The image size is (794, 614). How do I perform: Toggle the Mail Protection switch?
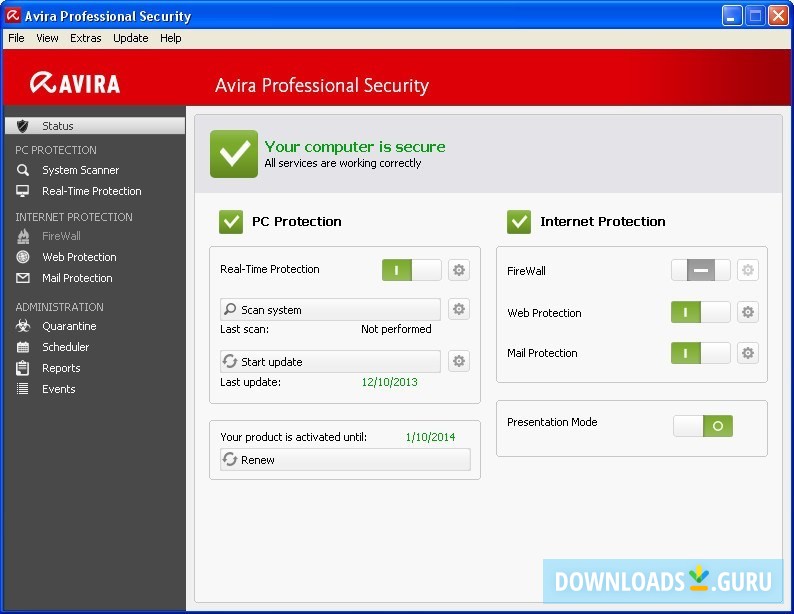(701, 353)
